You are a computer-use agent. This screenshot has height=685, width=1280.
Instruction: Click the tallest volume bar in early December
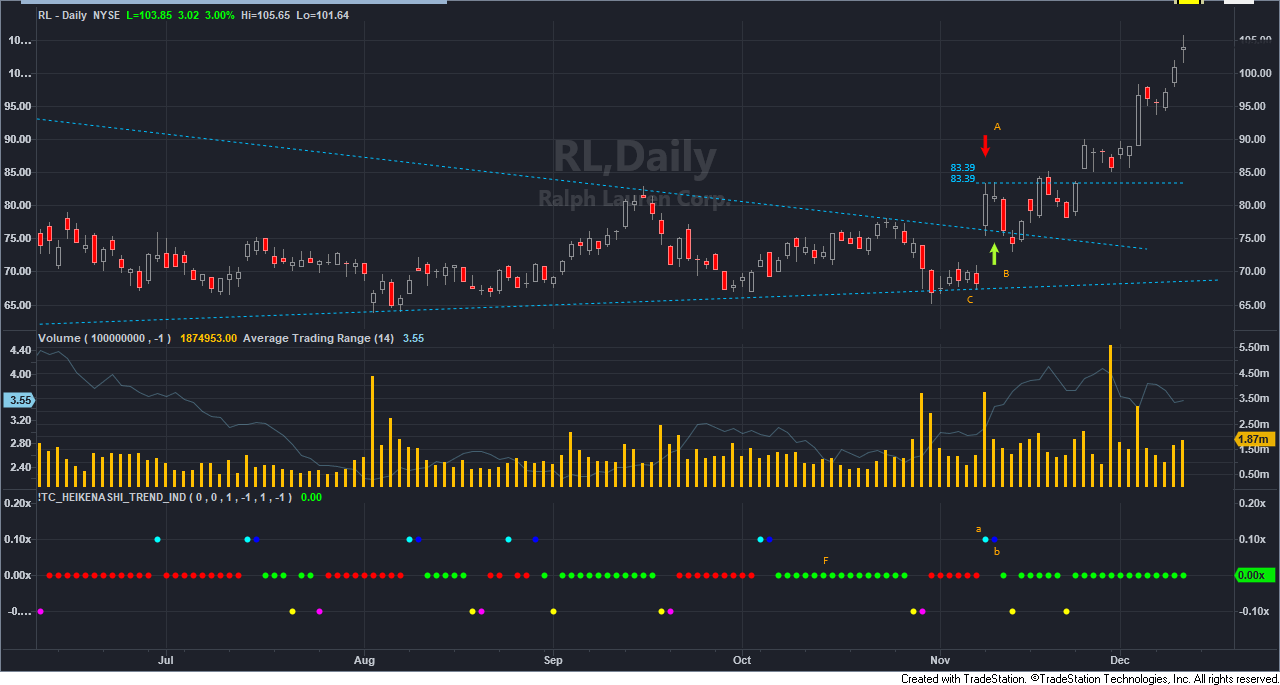1110,415
